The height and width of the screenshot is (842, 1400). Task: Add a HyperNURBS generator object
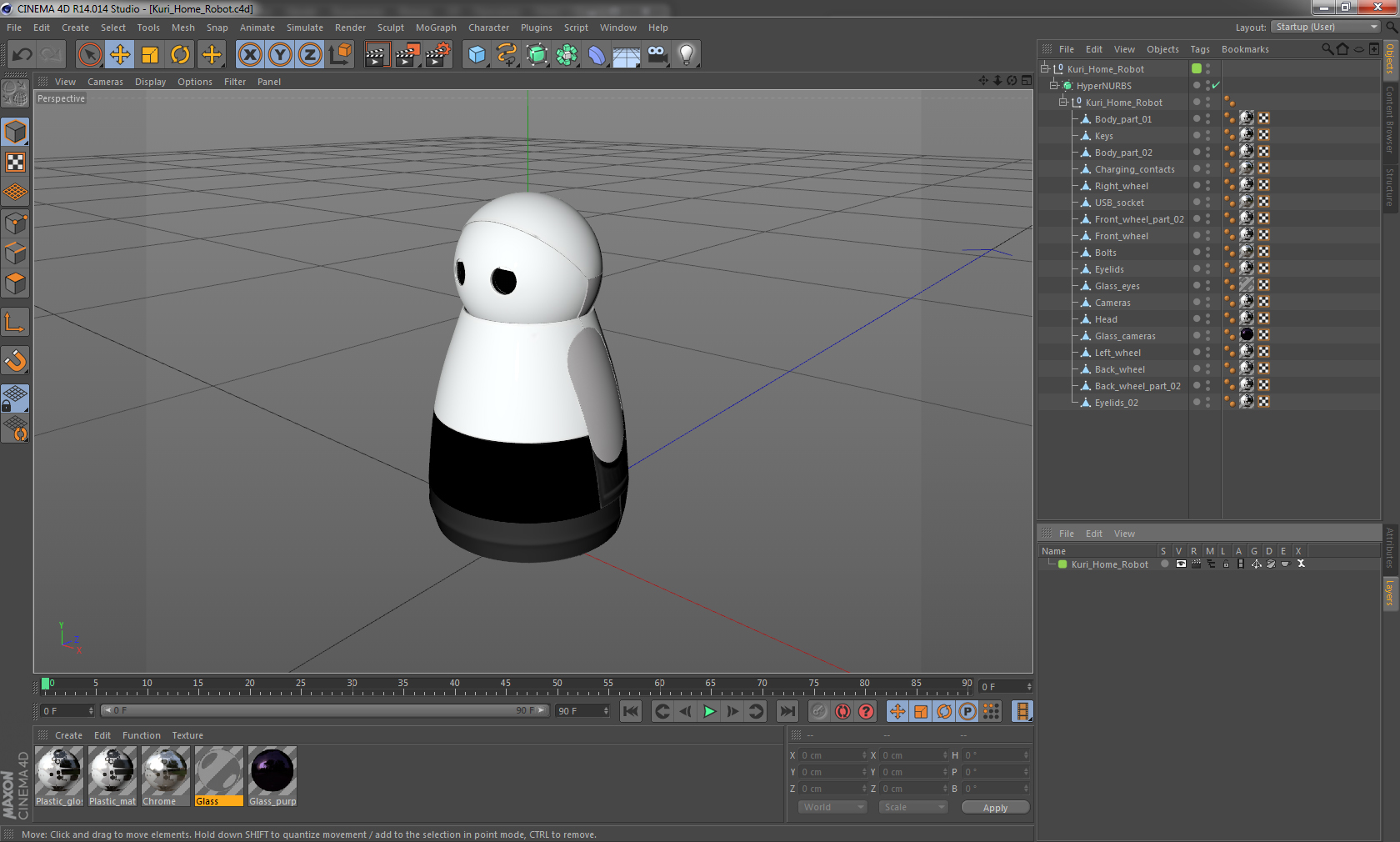point(537,55)
